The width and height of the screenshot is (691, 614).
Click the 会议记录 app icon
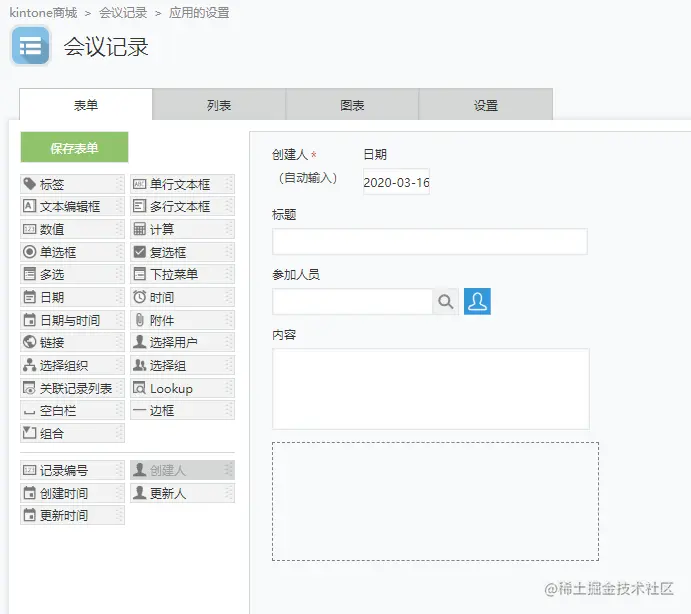click(30, 46)
